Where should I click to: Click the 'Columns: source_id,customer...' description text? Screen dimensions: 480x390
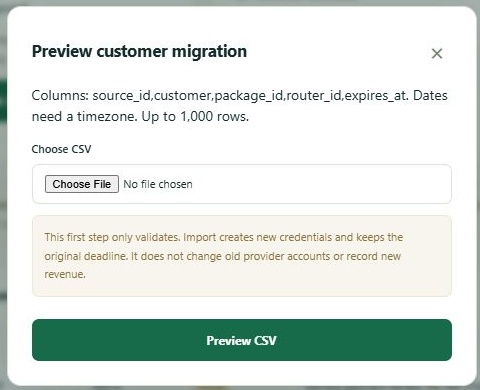point(239,106)
